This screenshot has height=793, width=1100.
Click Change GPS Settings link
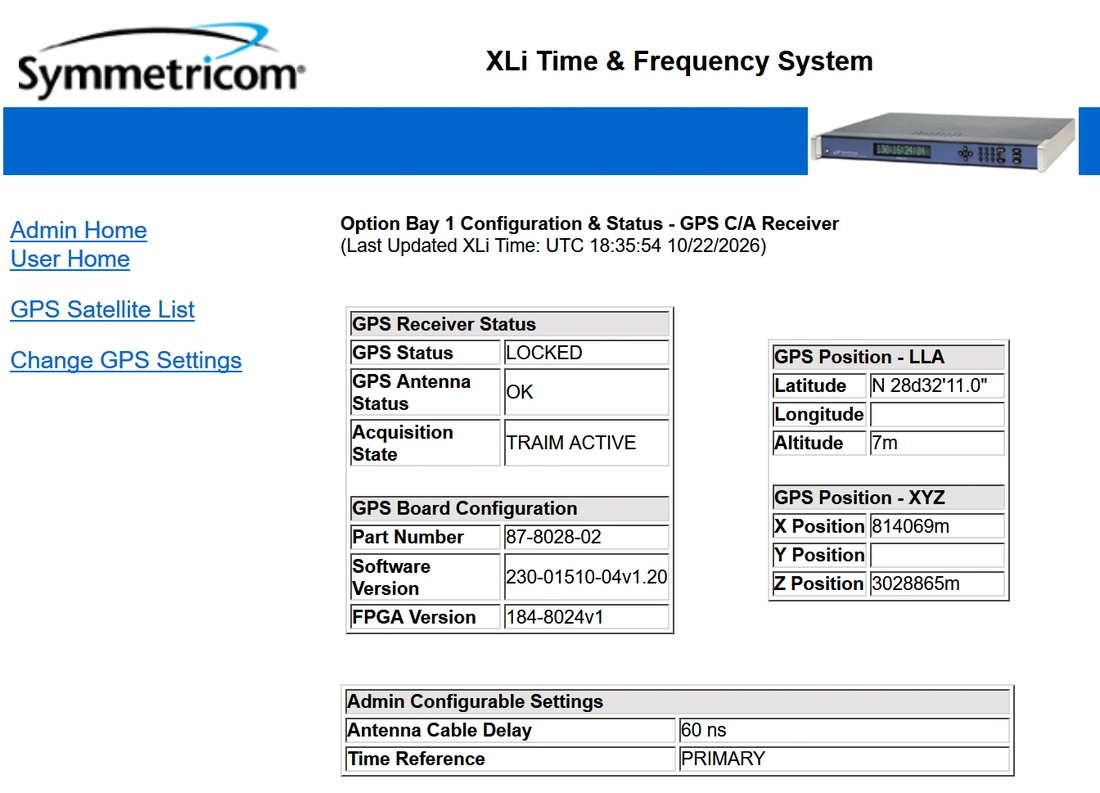[x=126, y=360]
